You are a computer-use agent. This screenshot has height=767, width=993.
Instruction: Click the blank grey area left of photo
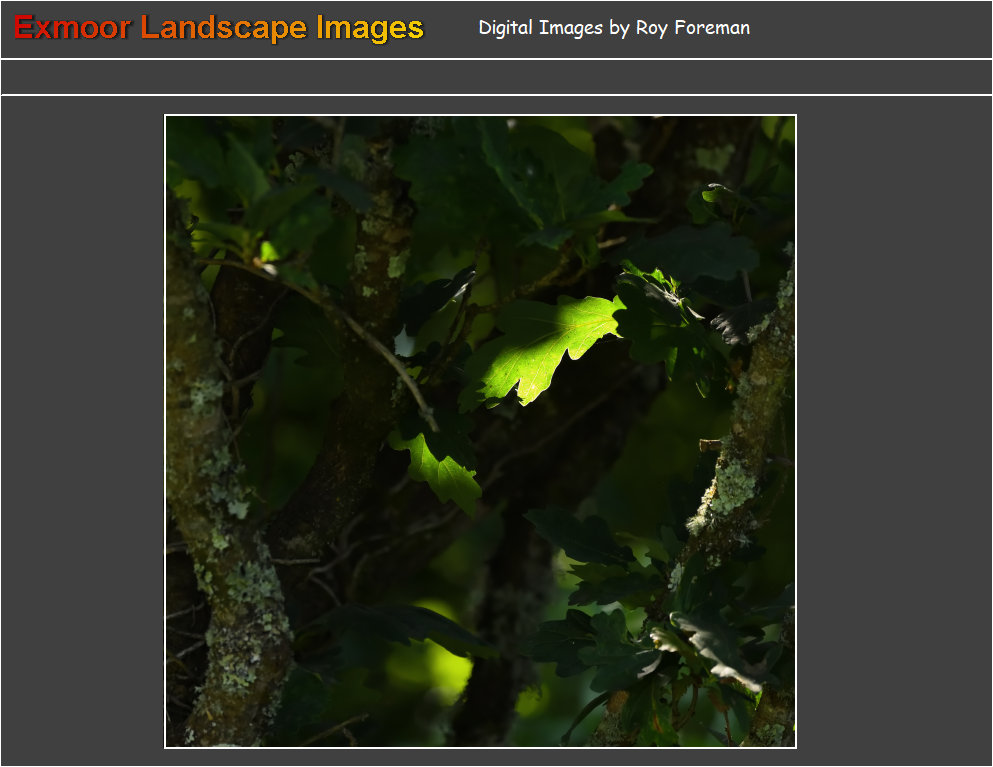tap(82, 430)
